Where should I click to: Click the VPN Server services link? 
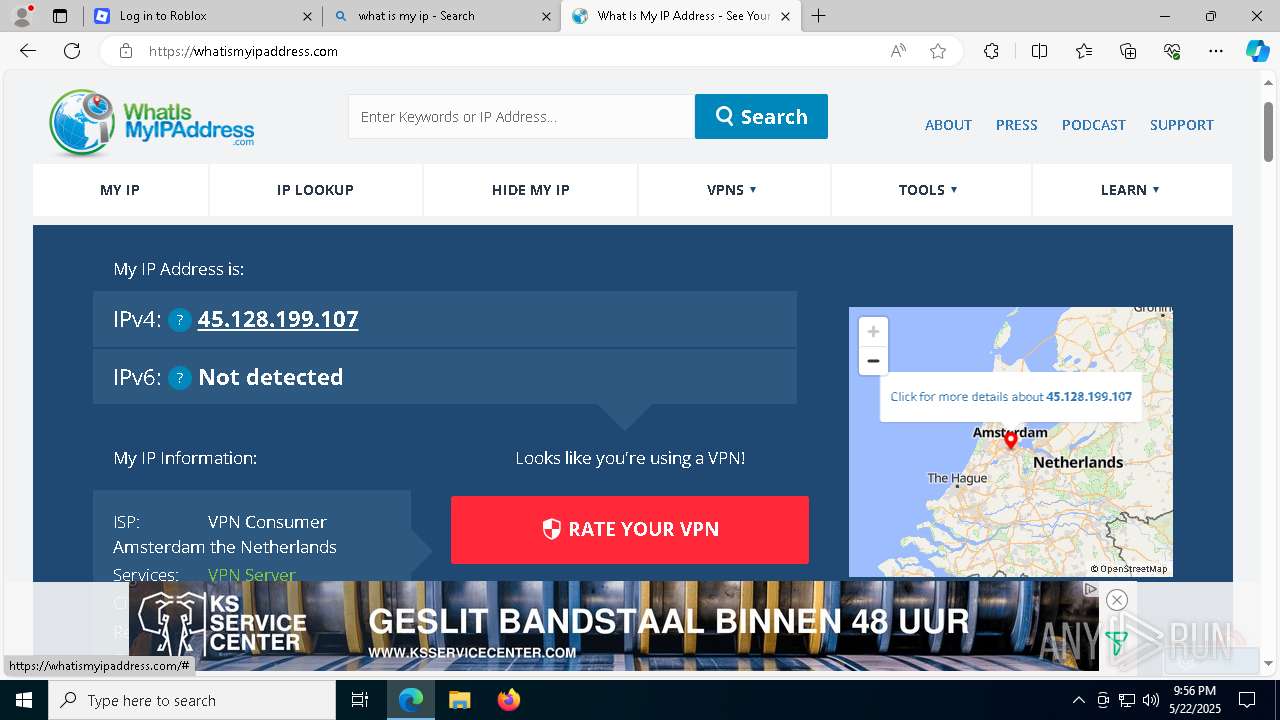tap(252, 576)
